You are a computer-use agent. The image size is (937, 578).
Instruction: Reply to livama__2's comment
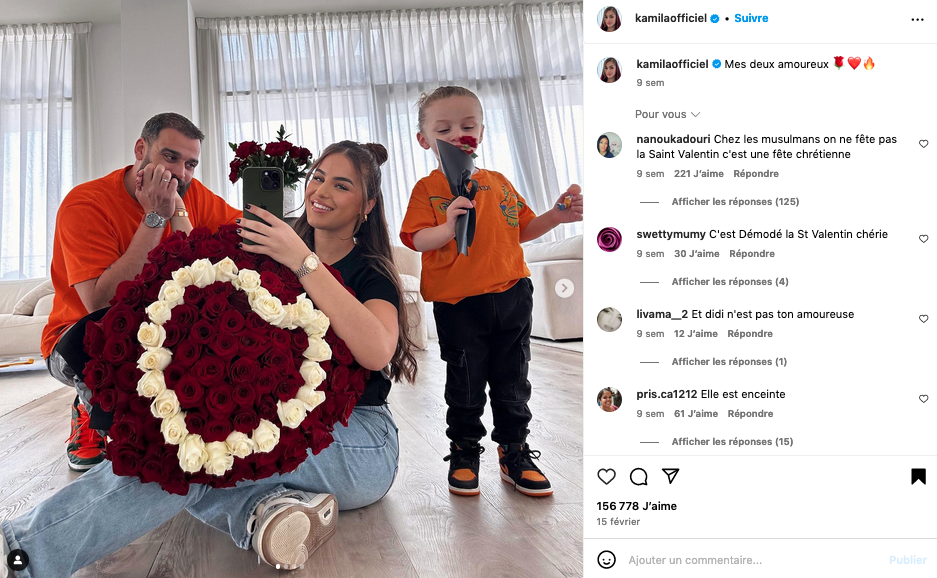pos(750,334)
